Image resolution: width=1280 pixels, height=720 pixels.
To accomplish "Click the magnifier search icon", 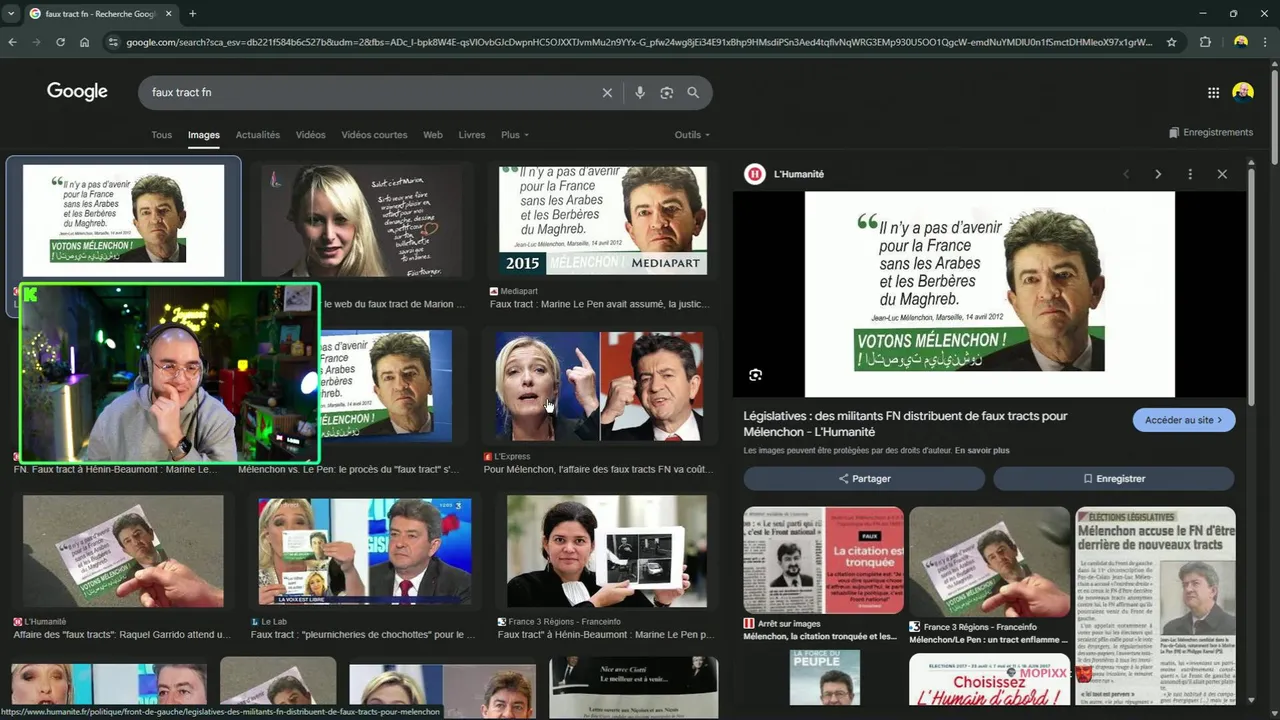I will coord(693,93).
